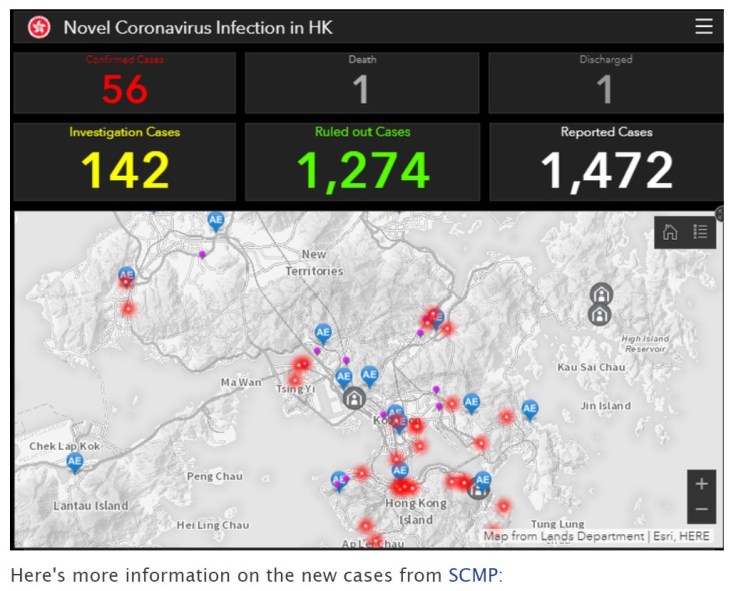The width and height of the screenshot is (736, 591).
Task: Click the Ruled out Cases 1,274 panel
Action: pyautogui.click(x=362, y=162)
